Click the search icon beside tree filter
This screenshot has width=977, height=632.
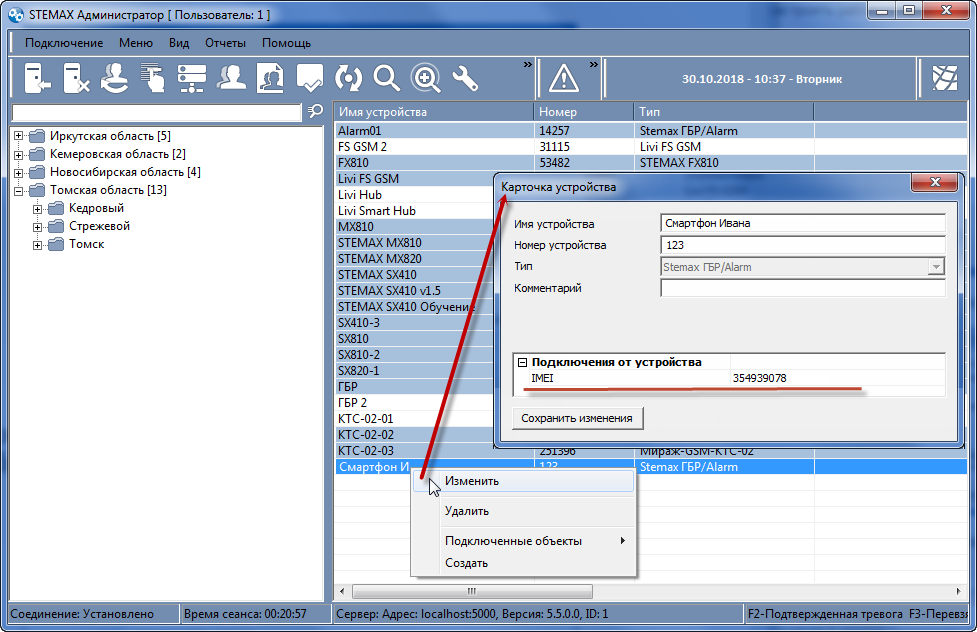point(315,112)
